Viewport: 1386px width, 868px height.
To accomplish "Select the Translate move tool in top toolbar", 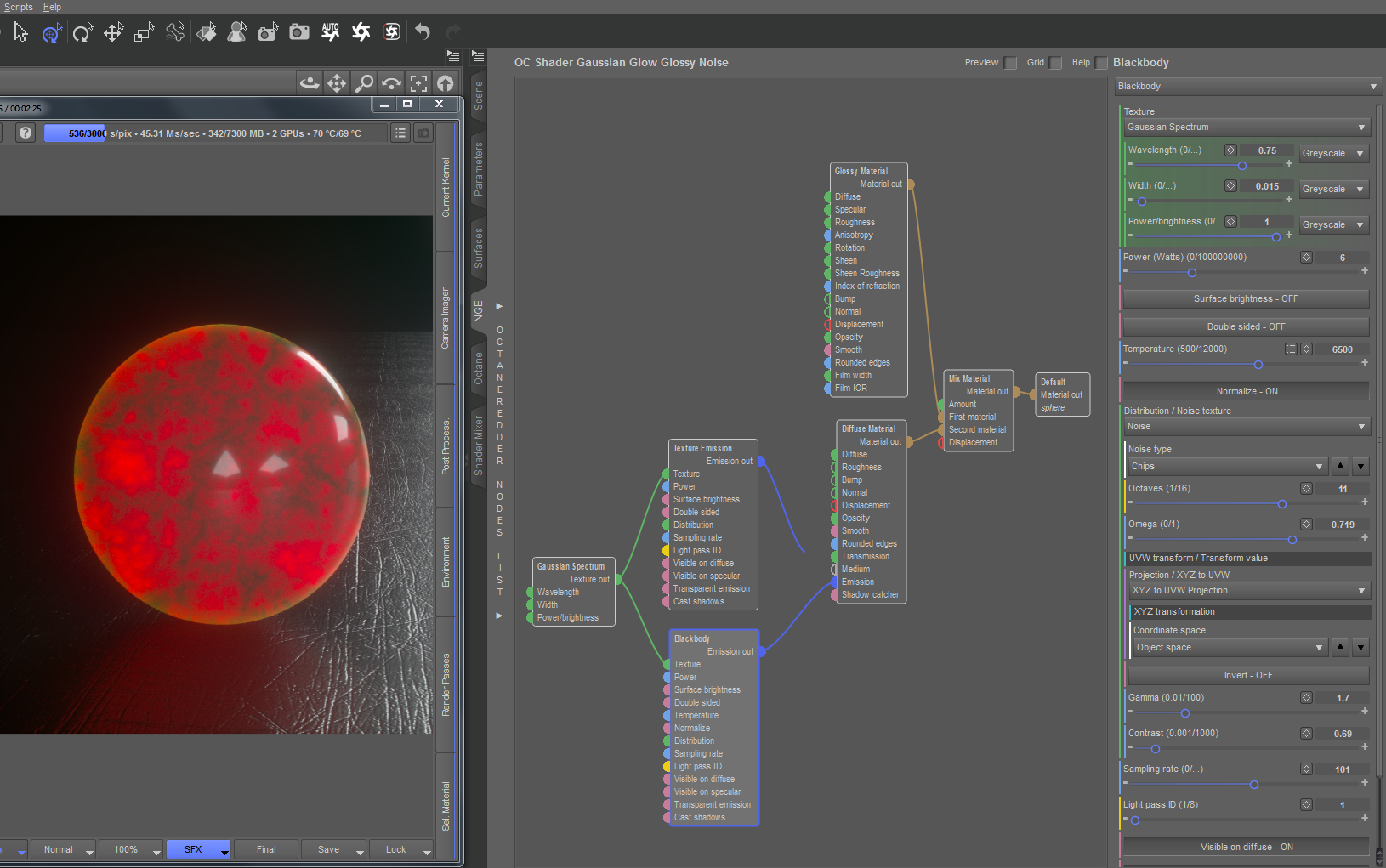I will click(113, 32).
